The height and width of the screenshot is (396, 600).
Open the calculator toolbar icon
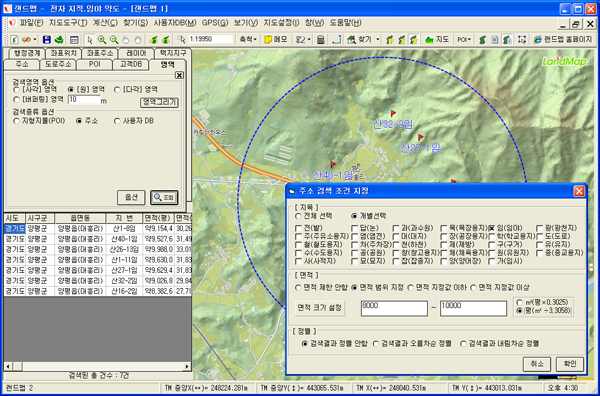pyautogui.click(x=321, y=40)
